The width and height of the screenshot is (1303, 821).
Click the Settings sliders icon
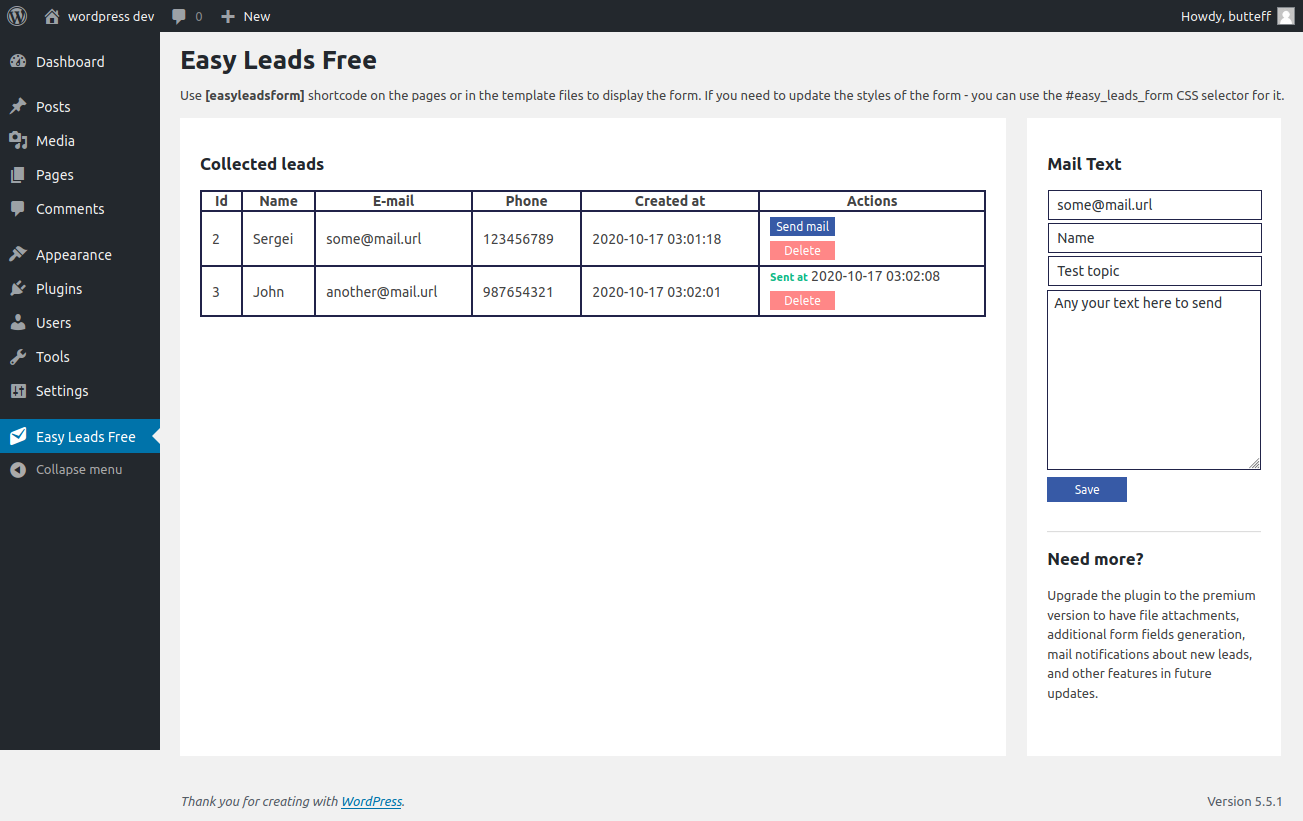18,391
